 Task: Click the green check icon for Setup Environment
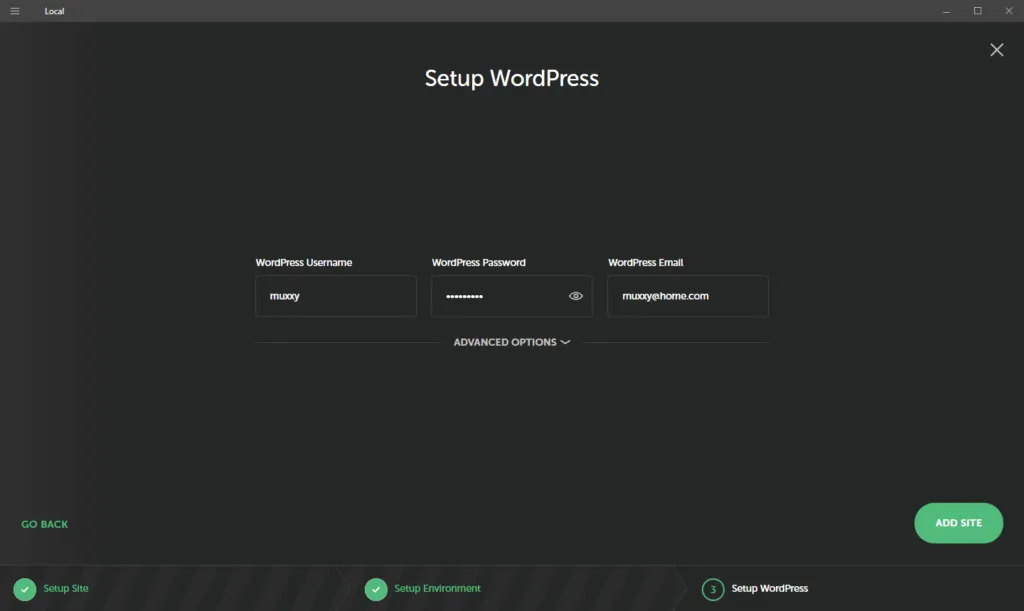coord(376,589)
